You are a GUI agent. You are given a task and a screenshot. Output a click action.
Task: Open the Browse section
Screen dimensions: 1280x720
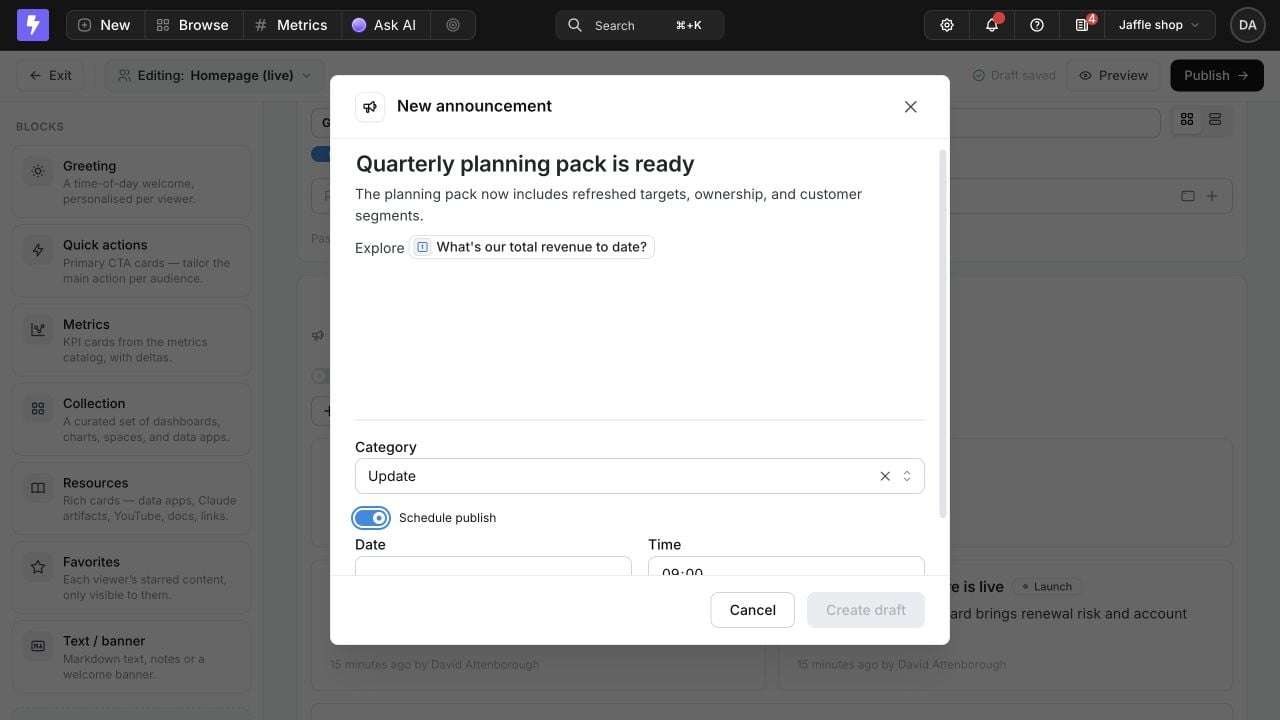(x=193, y=25)
